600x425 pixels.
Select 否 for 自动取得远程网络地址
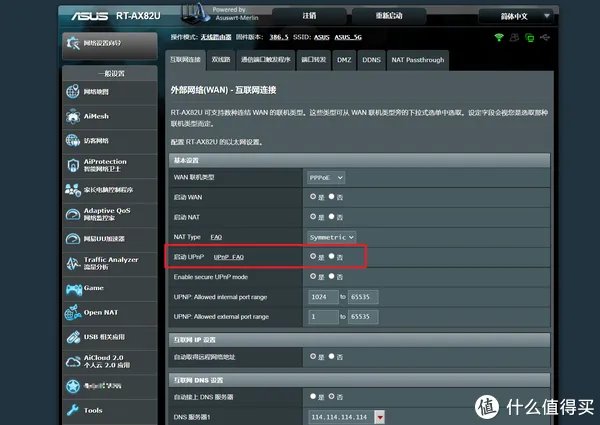(x=331, y=356)
